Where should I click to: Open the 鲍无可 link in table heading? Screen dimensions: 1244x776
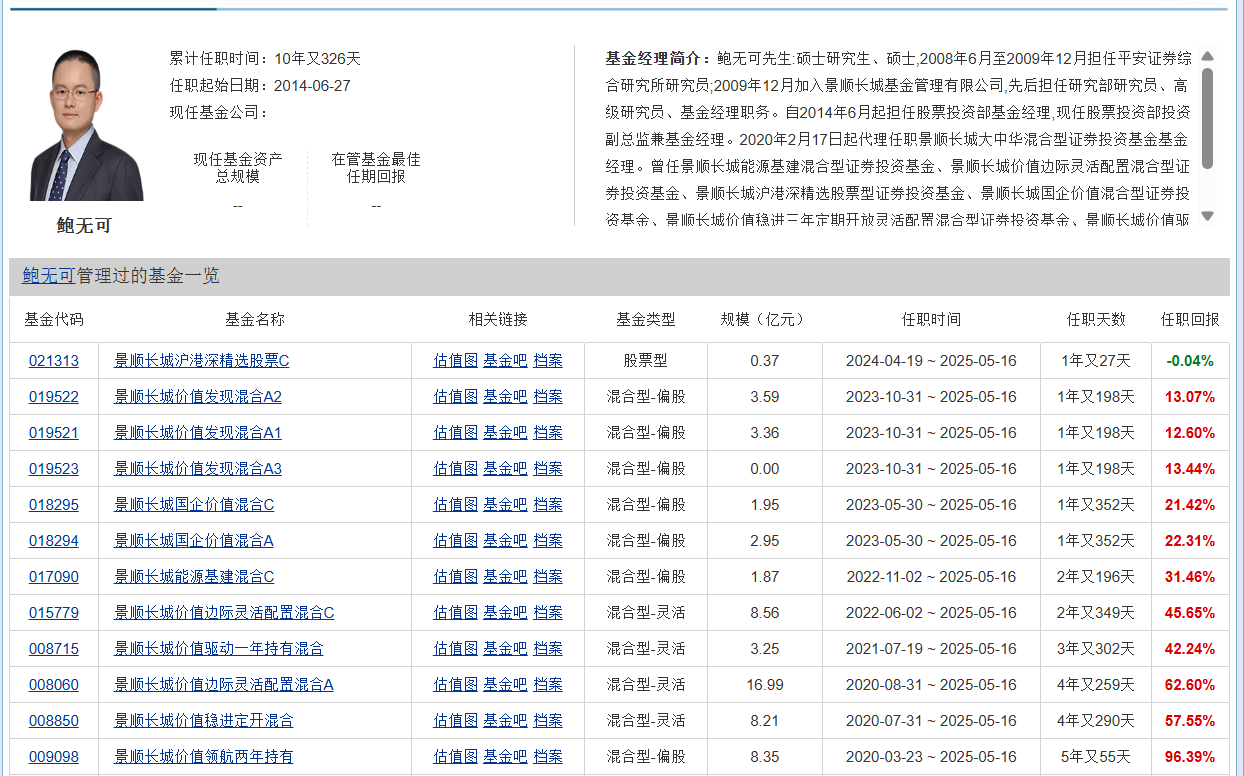[48, 276]
